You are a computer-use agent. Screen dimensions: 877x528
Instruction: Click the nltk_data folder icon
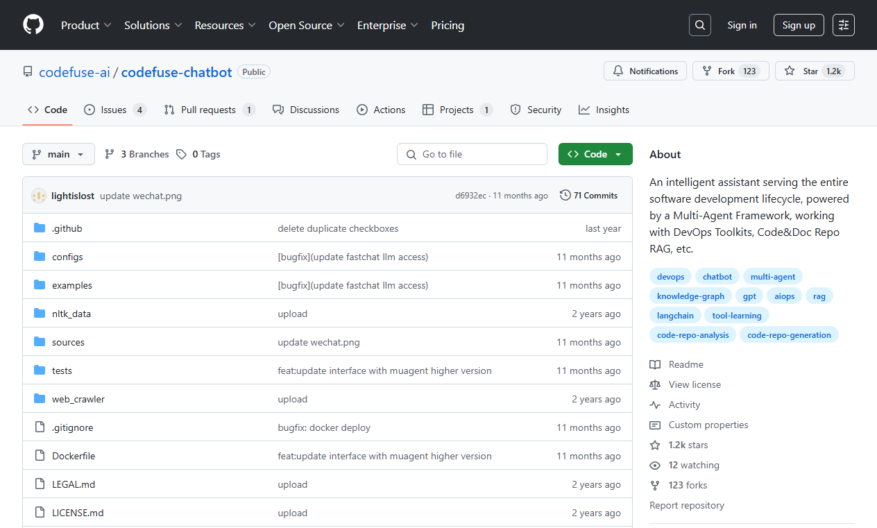click(x=39, y=313)
